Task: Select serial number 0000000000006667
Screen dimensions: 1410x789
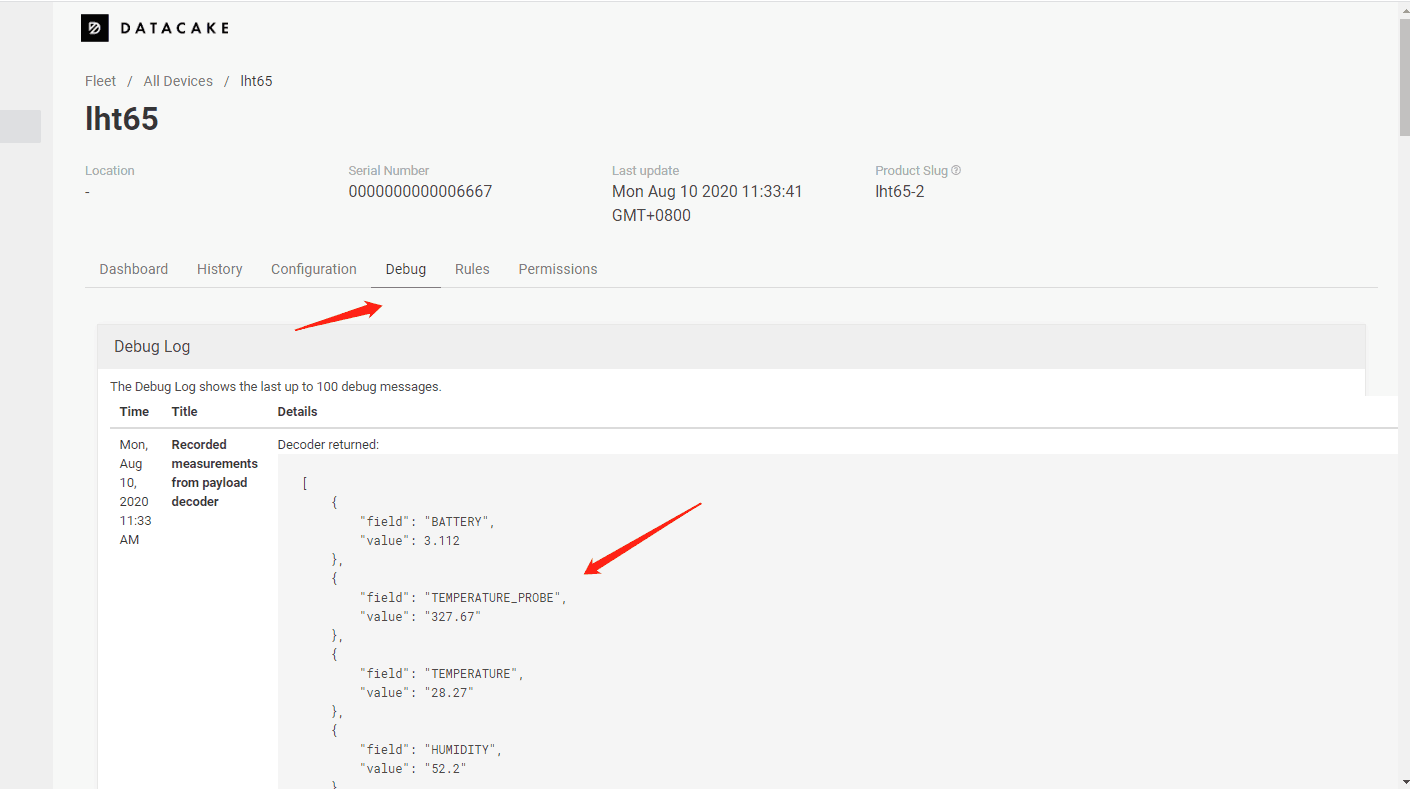Action: click(x=420, y=191)
